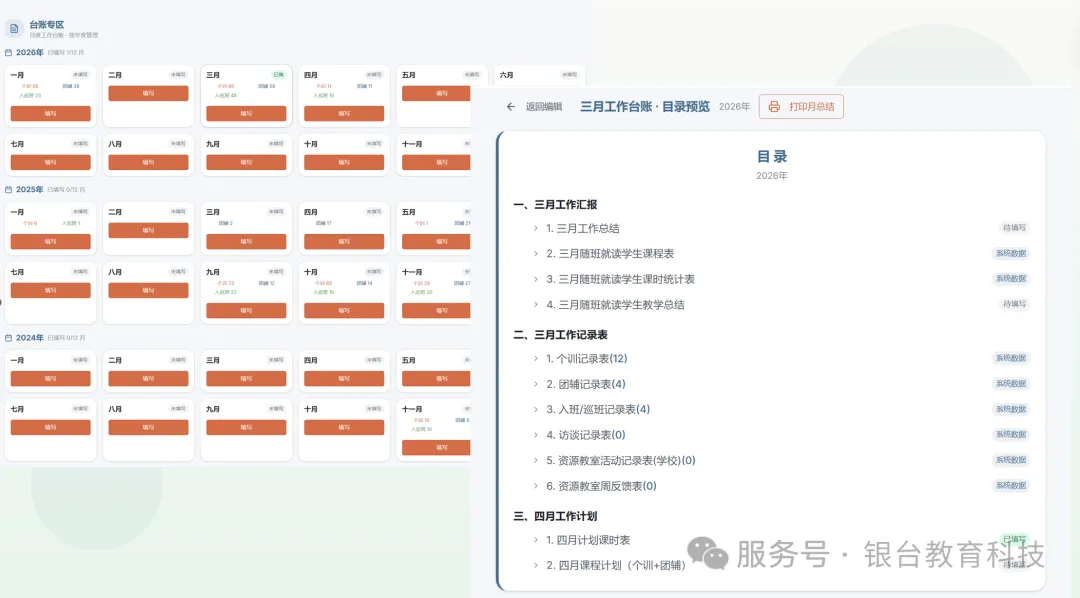
Task: Click 填写 on the 2024 三月 card
Action: pyautogui.click(x=246, y=378)
